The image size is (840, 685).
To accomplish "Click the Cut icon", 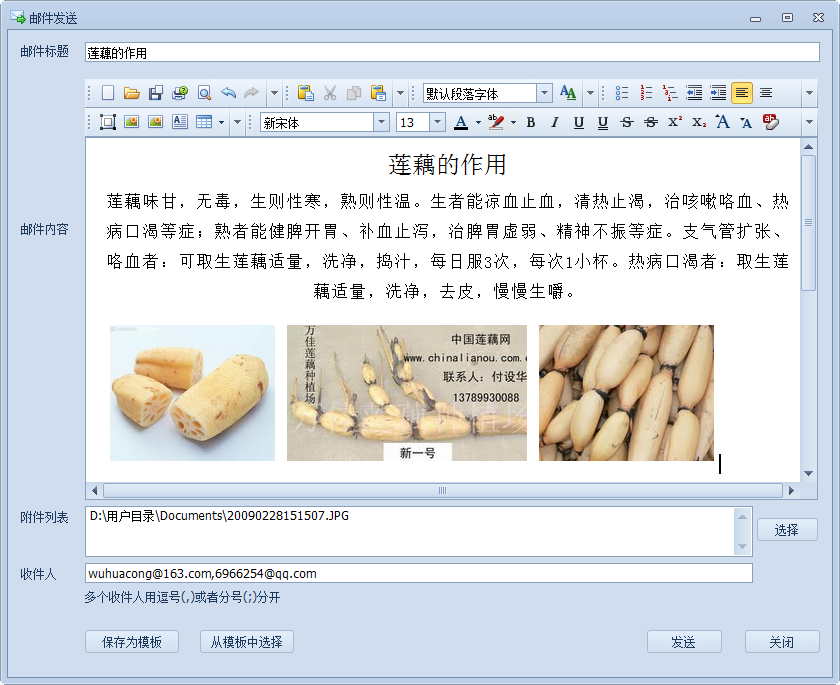I will coord(328,93).
